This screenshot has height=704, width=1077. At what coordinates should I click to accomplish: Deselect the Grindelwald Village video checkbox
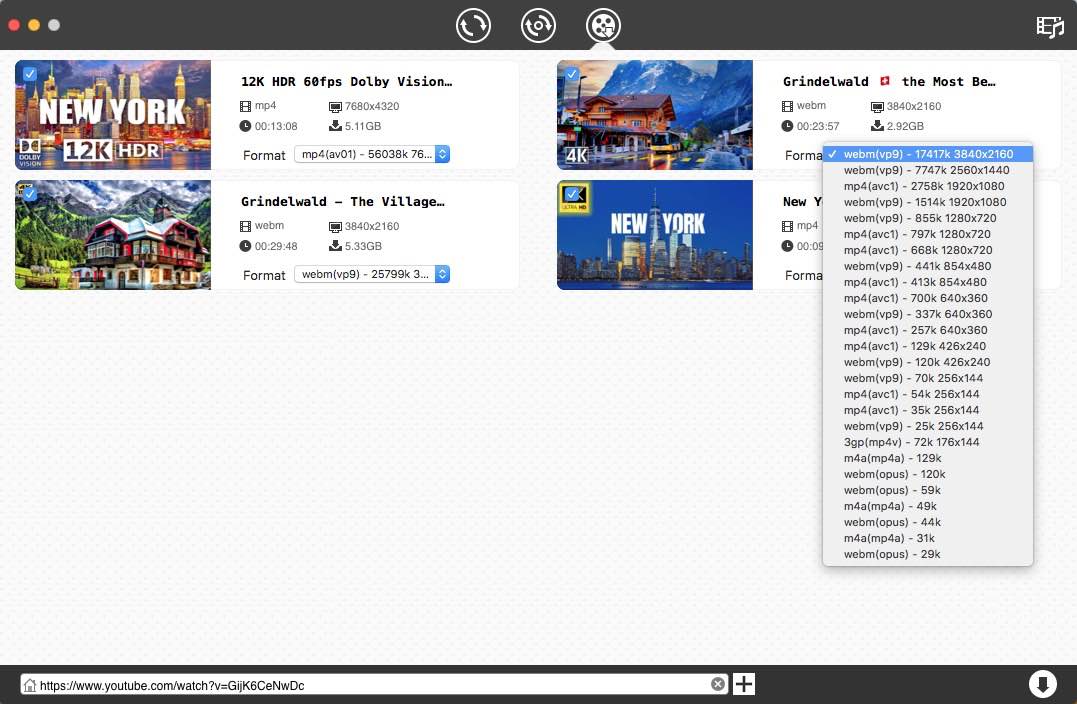tap(29, 194)
